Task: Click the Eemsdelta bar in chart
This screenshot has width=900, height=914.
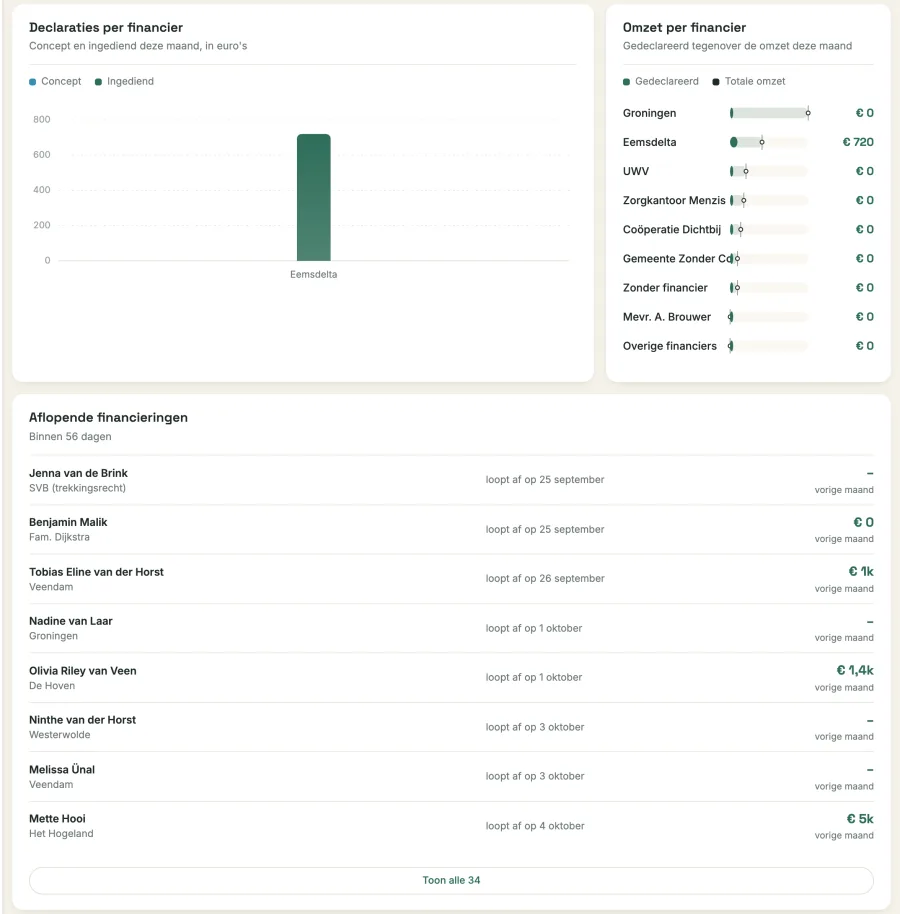Action: 314,198
